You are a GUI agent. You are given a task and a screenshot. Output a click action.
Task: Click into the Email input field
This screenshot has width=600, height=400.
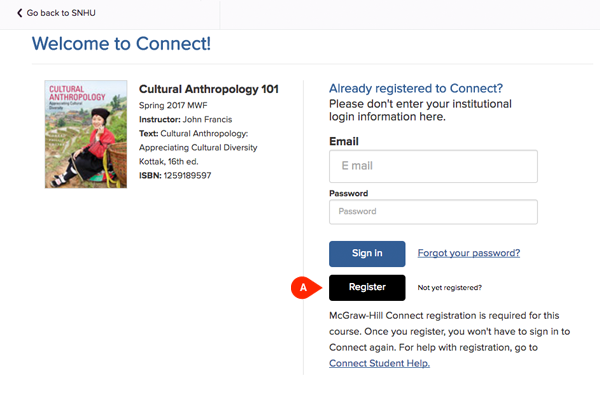click(x=433, y=165)
